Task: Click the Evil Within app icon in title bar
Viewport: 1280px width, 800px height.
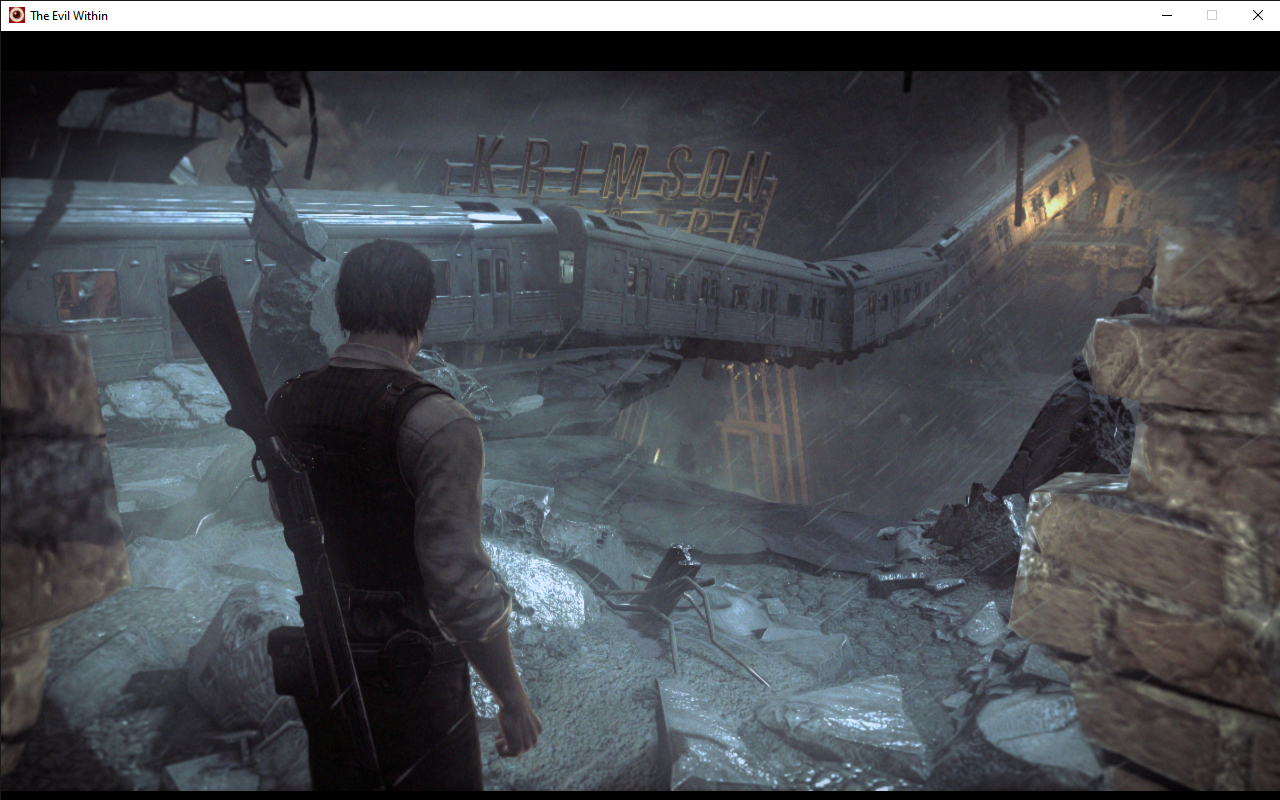Action: coord(16,15)
